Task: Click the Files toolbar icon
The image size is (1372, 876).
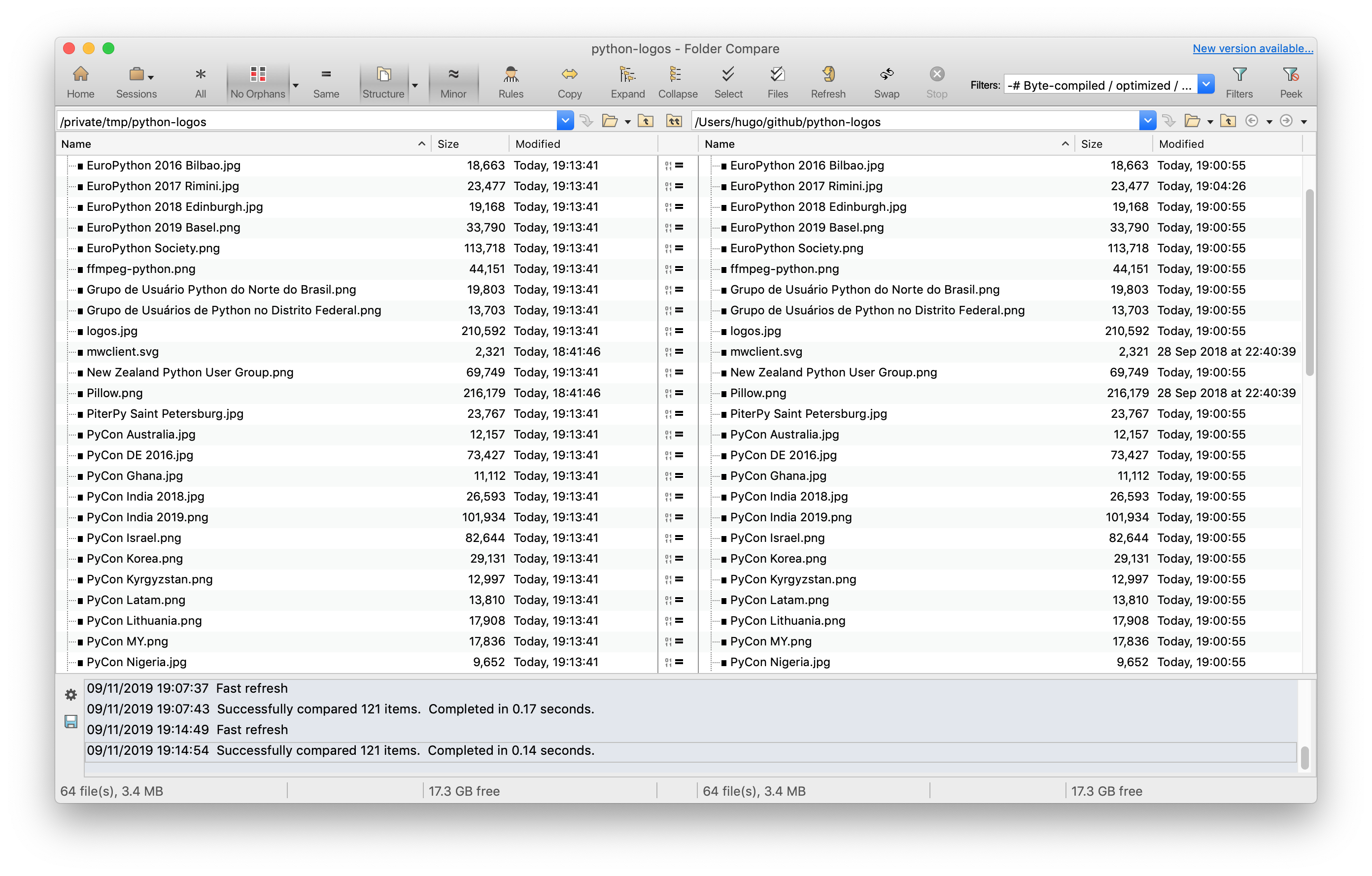Action: tap(777, 74)
